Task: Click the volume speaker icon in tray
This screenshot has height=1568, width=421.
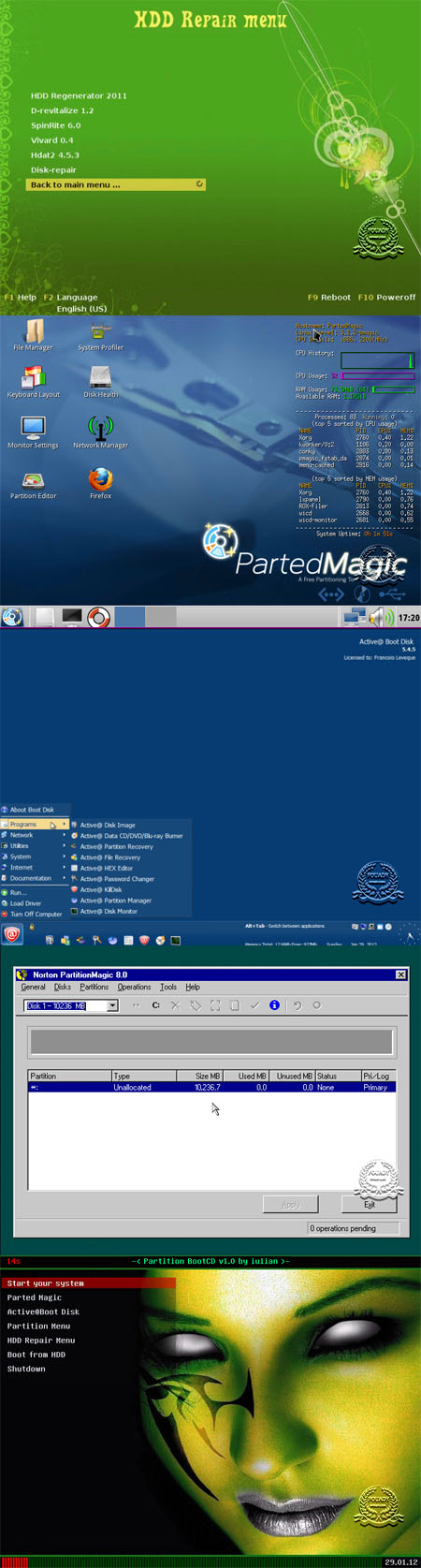Action: 377,616
